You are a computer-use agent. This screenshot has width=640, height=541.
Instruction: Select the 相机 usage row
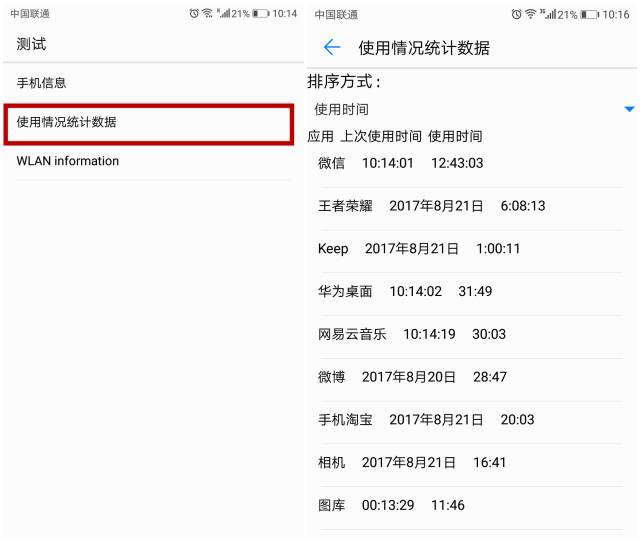471,463
